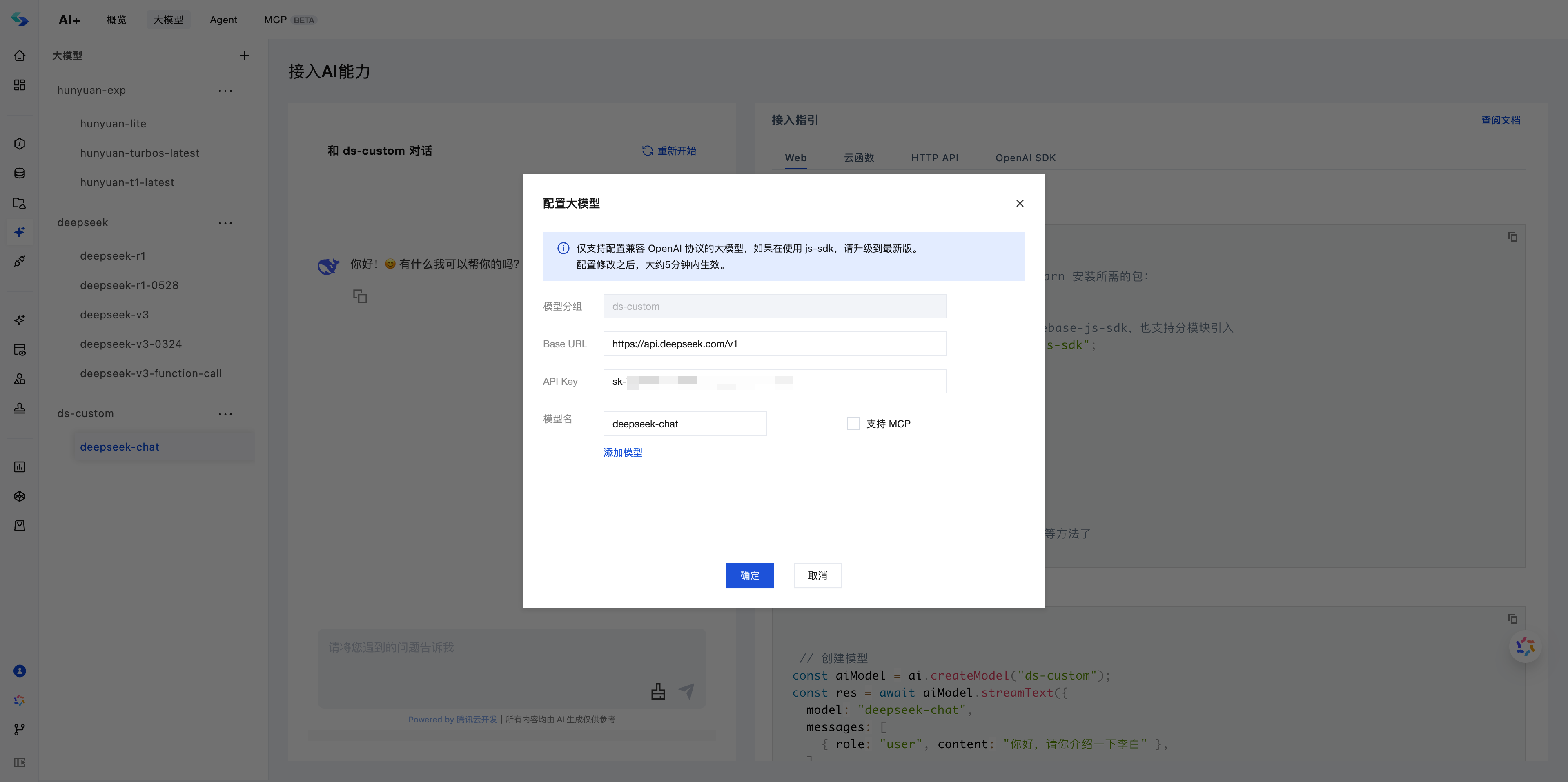Image resolution: width=1568 pixels, height=782 pixels.
Task: Select hunyuan-lite model
Action: point(113,124)
